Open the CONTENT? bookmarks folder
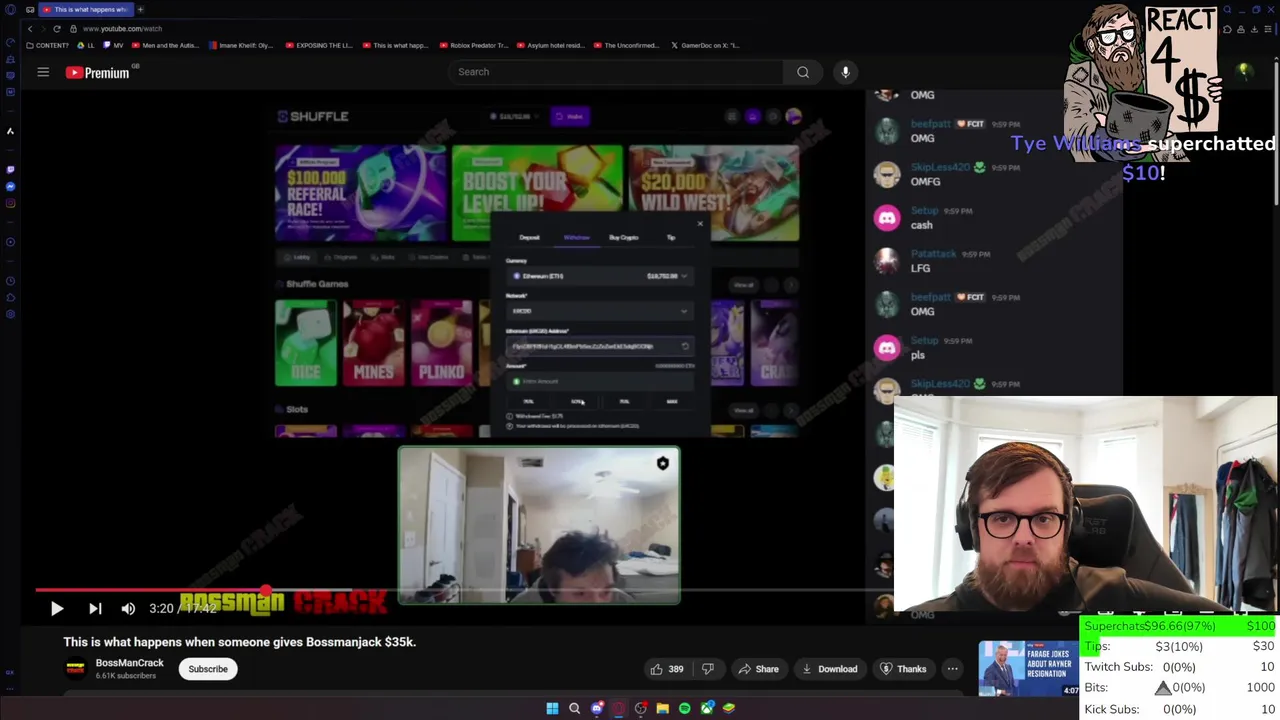 [48, 45]
